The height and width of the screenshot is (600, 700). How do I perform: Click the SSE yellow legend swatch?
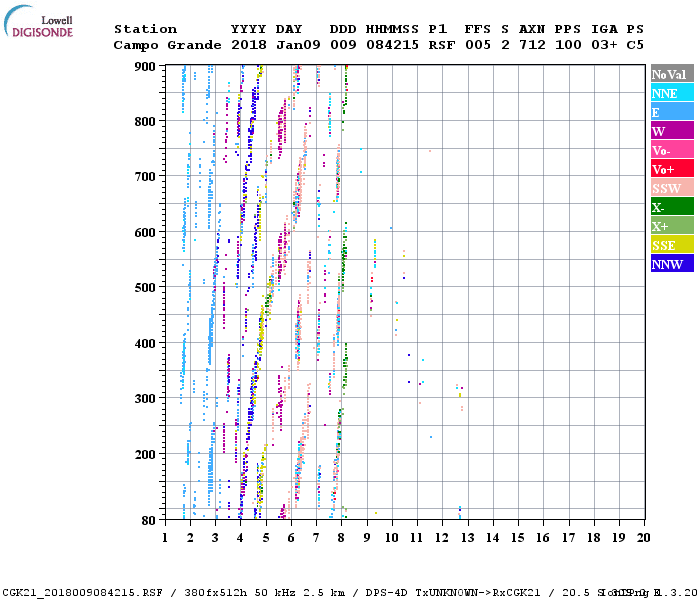coord(672,244)
